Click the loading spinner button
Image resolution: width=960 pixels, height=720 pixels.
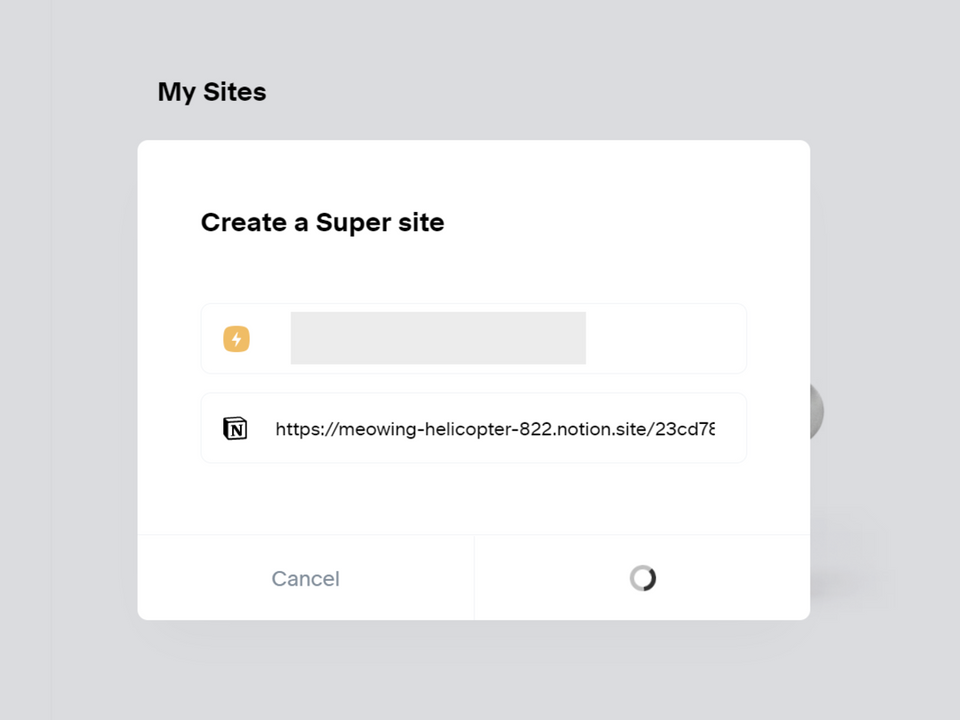coord(642,578)
